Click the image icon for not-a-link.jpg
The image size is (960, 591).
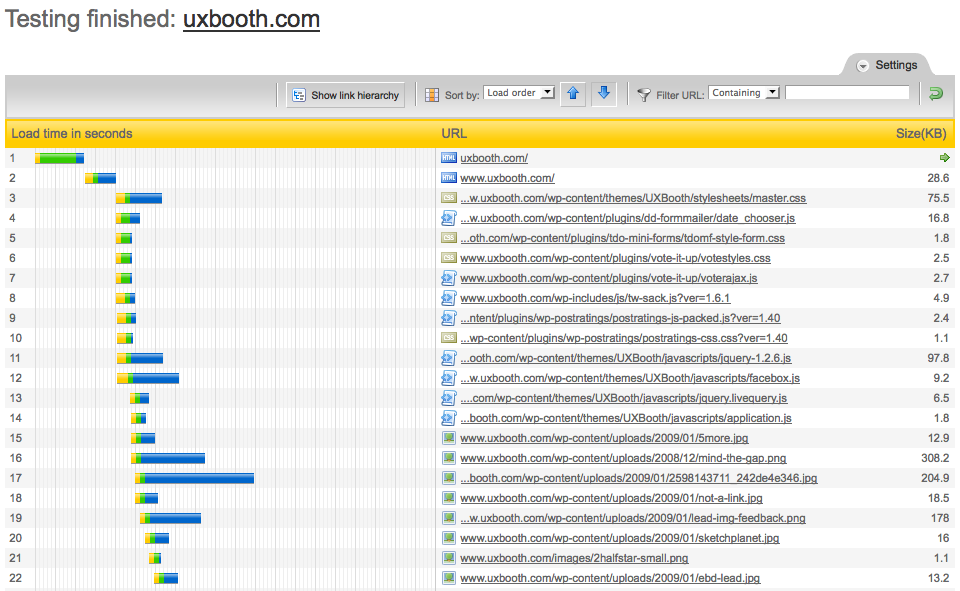tap(449, 498)
